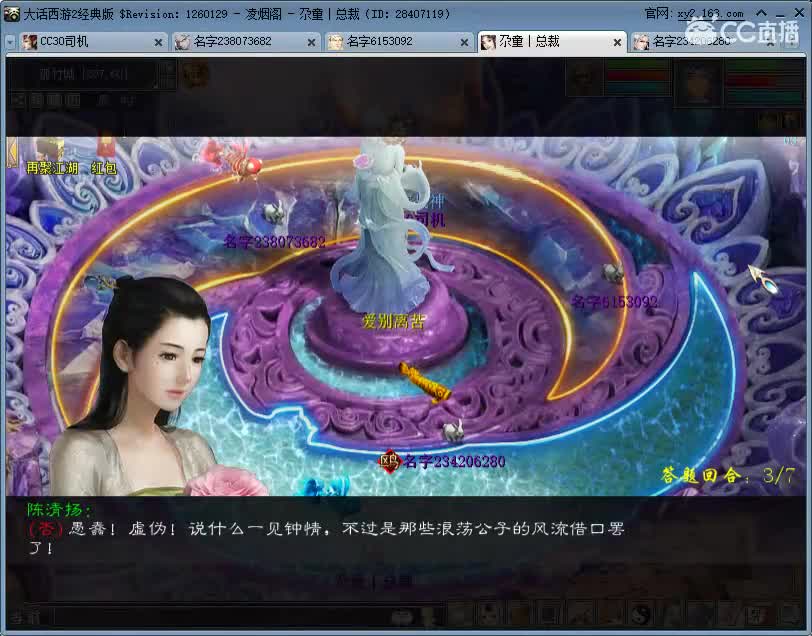Click the red diamond guild badge icon
This screenshot has width=812, height=636.
click(389, 460)
